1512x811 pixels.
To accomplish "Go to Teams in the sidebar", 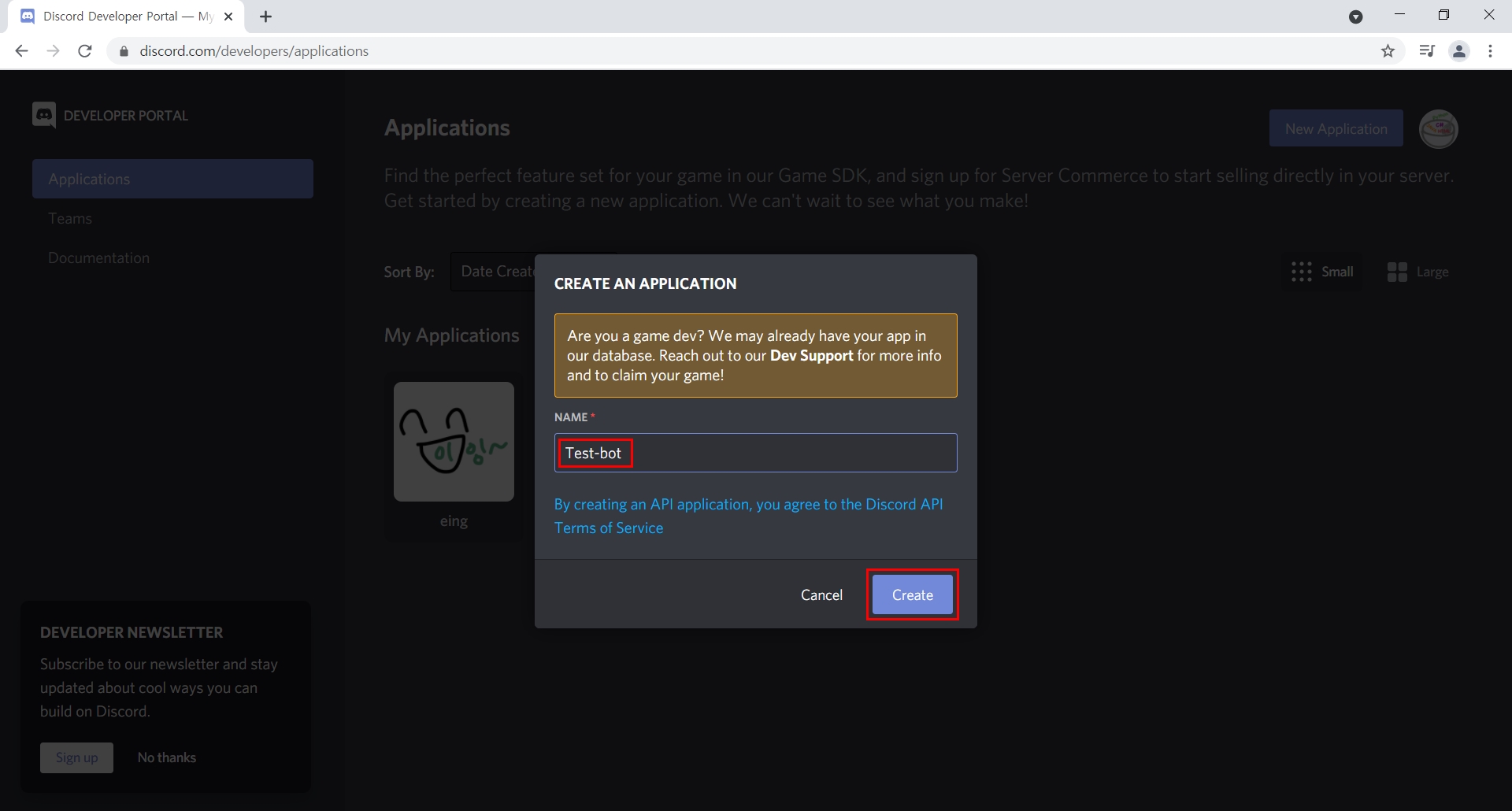I will click(x=70, y=218).
